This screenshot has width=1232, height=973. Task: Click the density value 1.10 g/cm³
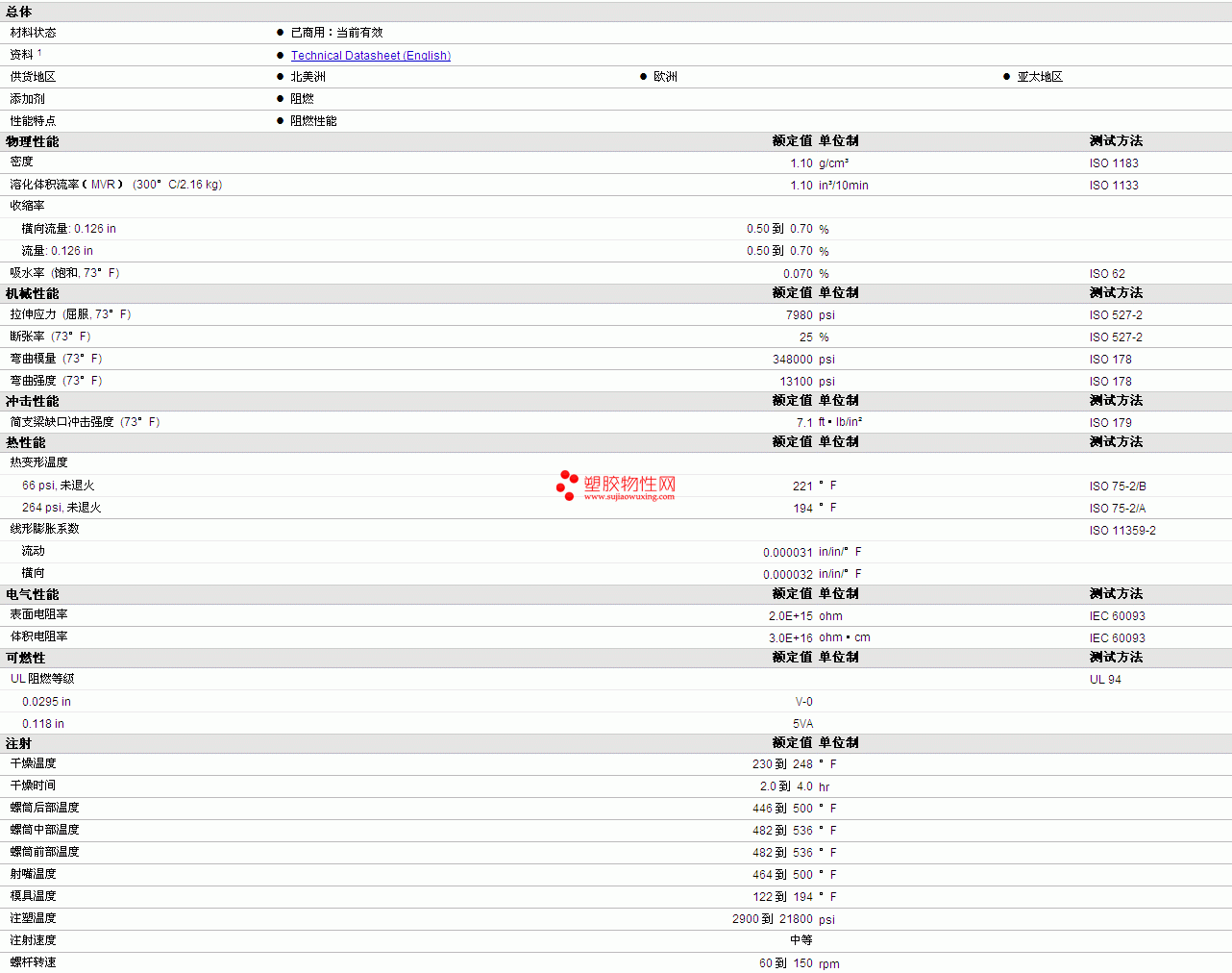point(819,163)
